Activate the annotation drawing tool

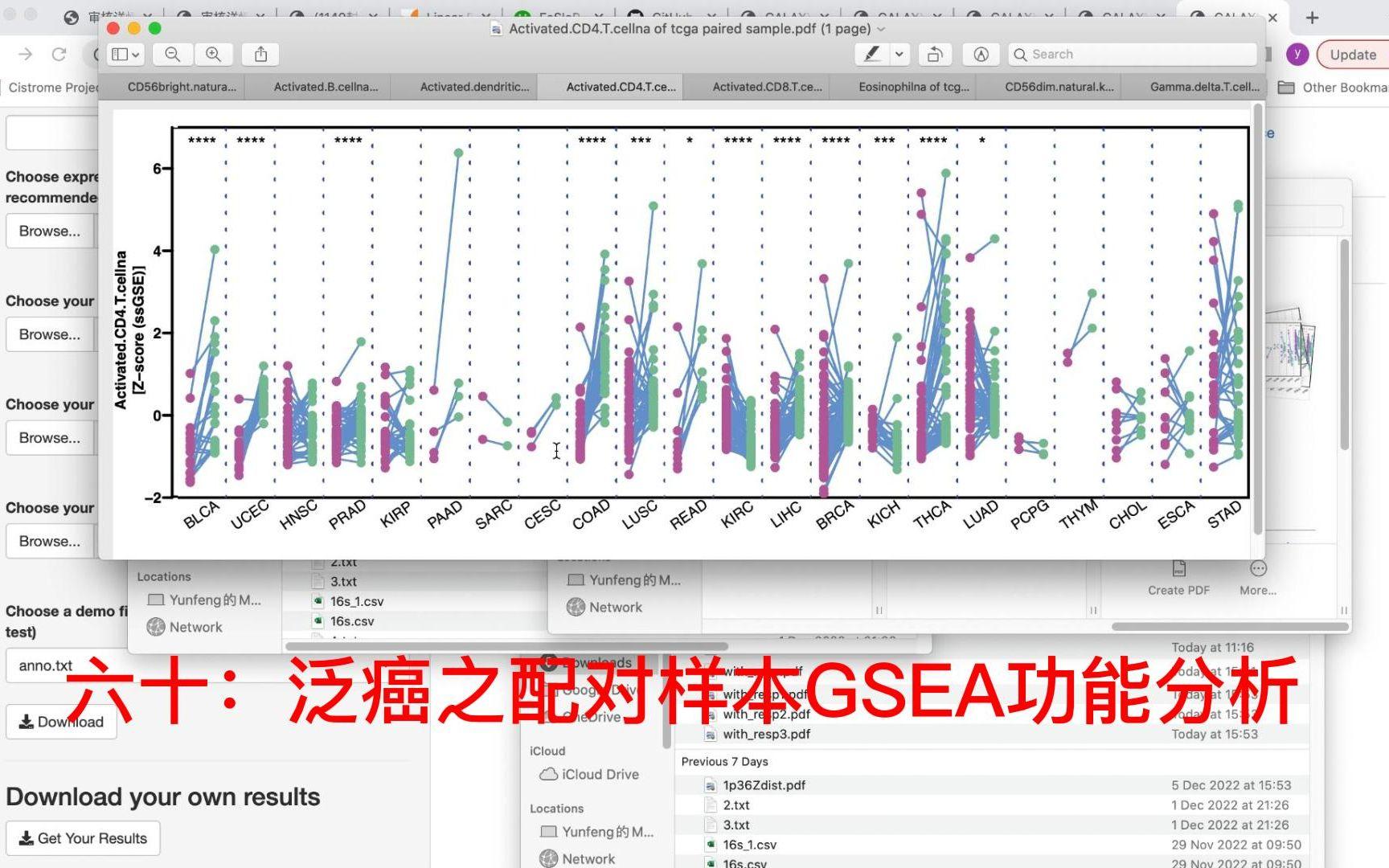(x=981, y=54)
